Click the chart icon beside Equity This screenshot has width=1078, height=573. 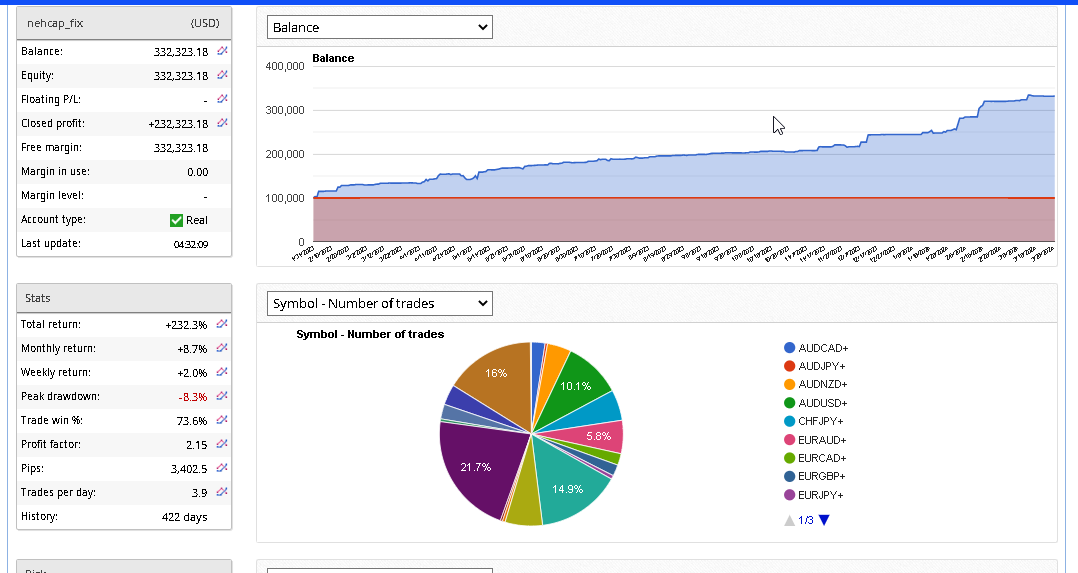(x=222, y=75)
